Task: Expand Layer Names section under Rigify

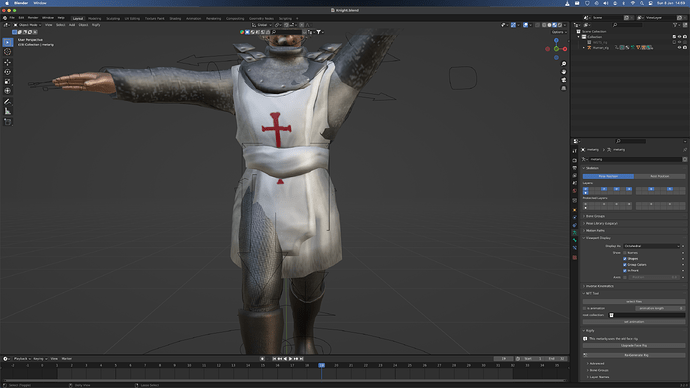Action: (x=599, y=377)
